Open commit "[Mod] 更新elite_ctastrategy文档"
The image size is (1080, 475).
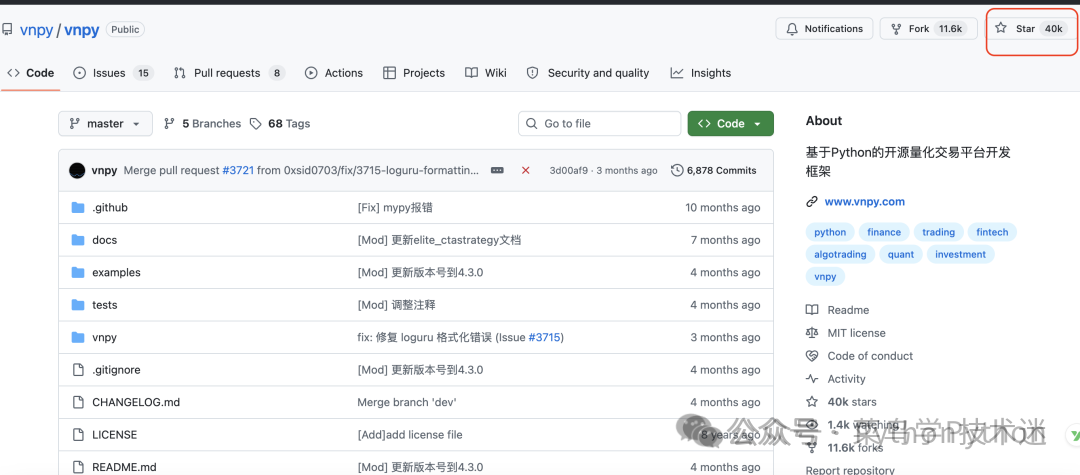[439, 240]
